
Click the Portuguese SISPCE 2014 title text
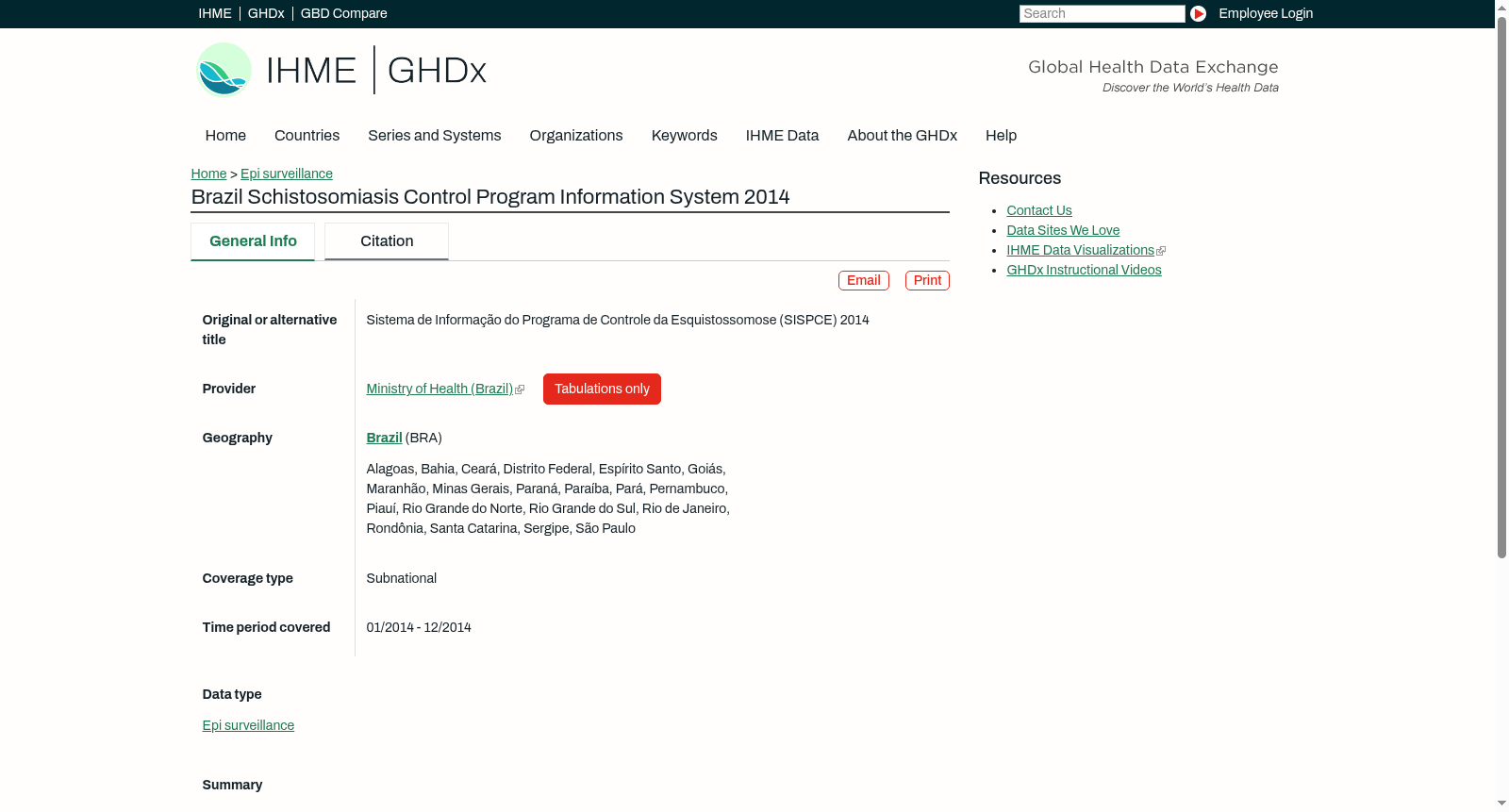(x=618, y=320)
